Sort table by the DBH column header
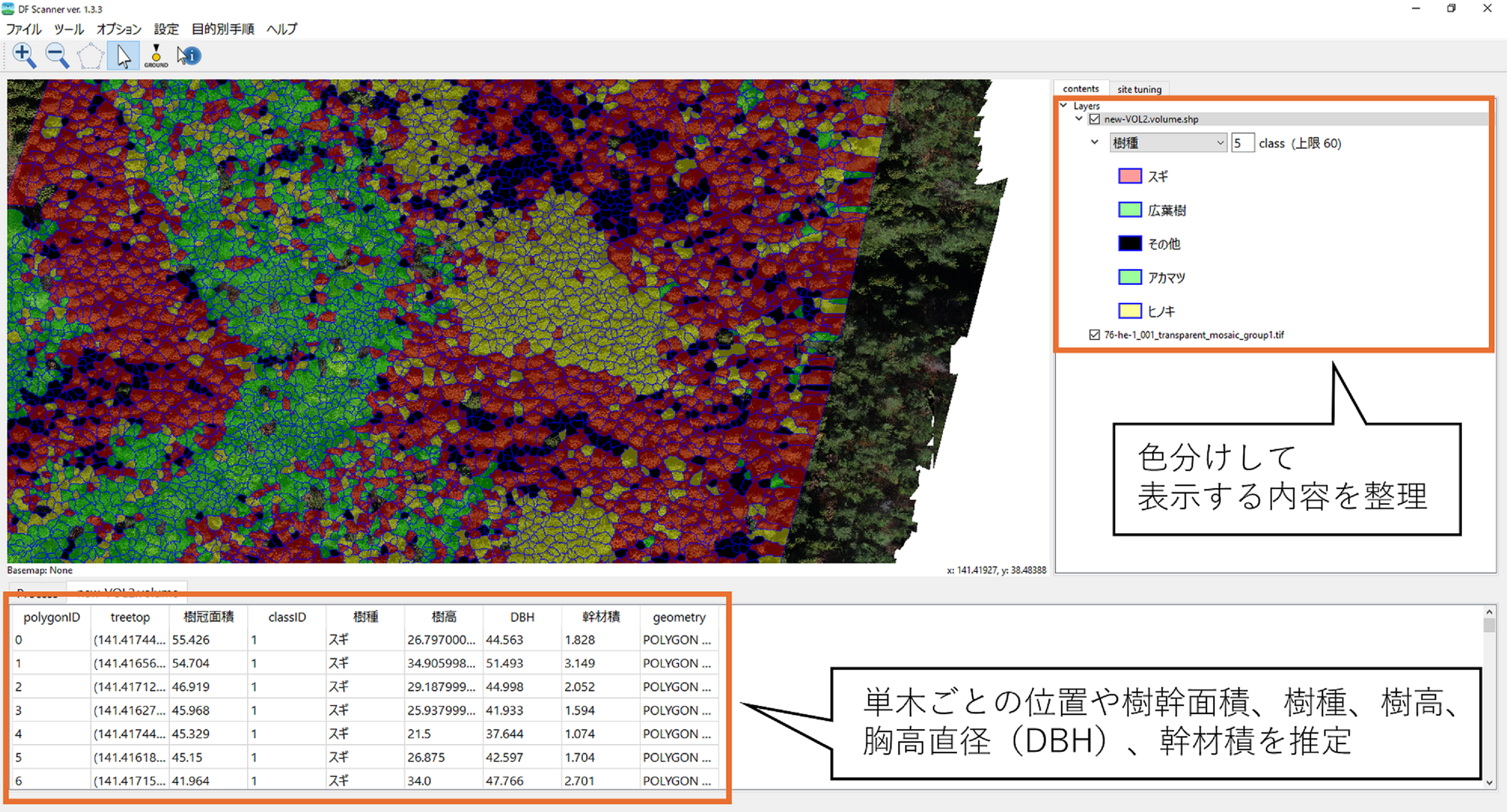Screen dimensions: 1507x812 point(522,617)
